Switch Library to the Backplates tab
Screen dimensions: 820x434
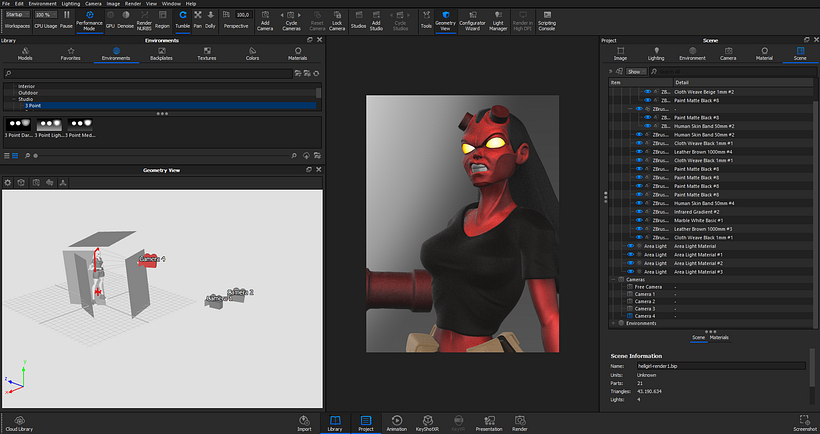click(x=162, y=54)
